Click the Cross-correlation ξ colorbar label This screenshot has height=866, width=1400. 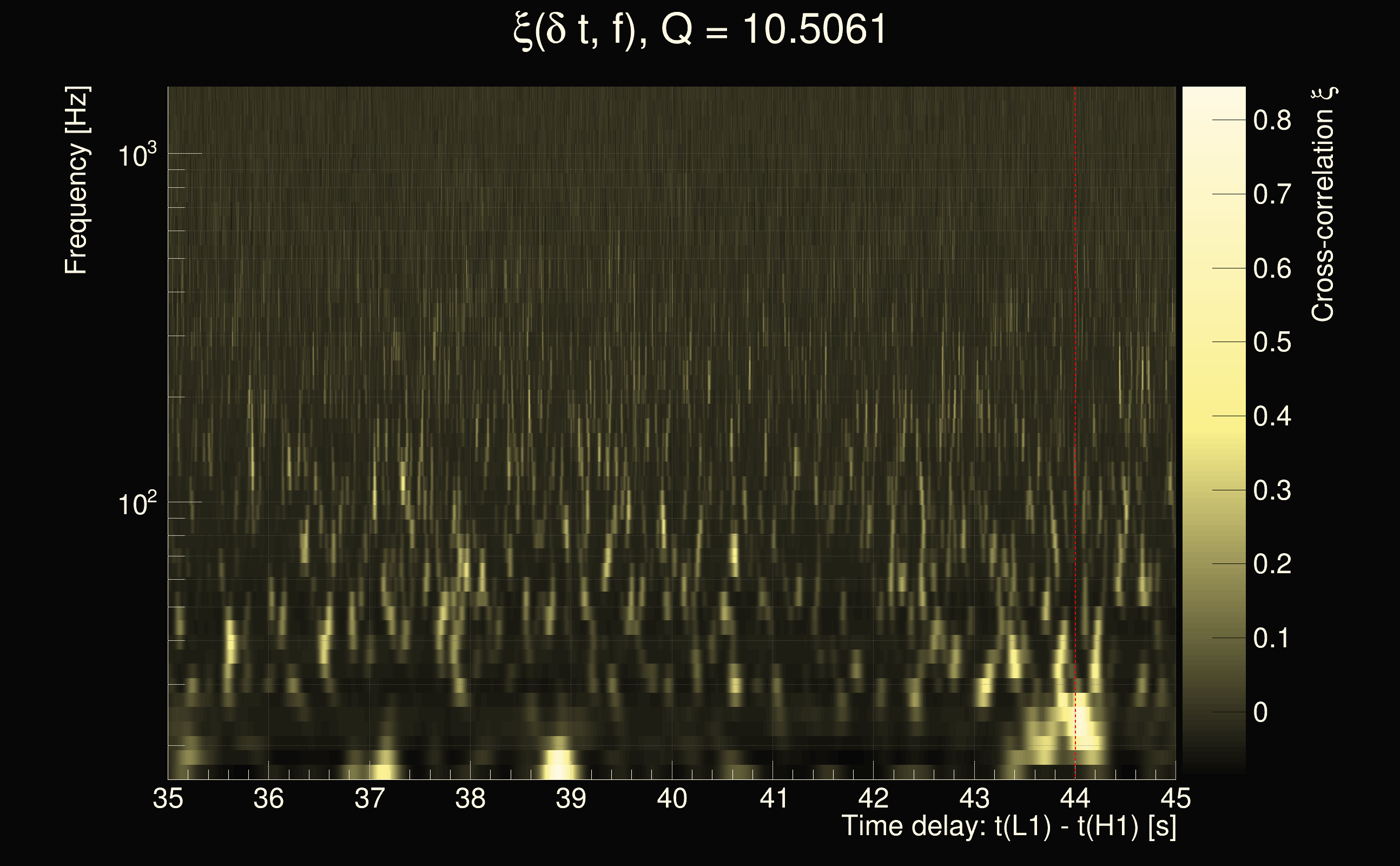coord(1323,205)
